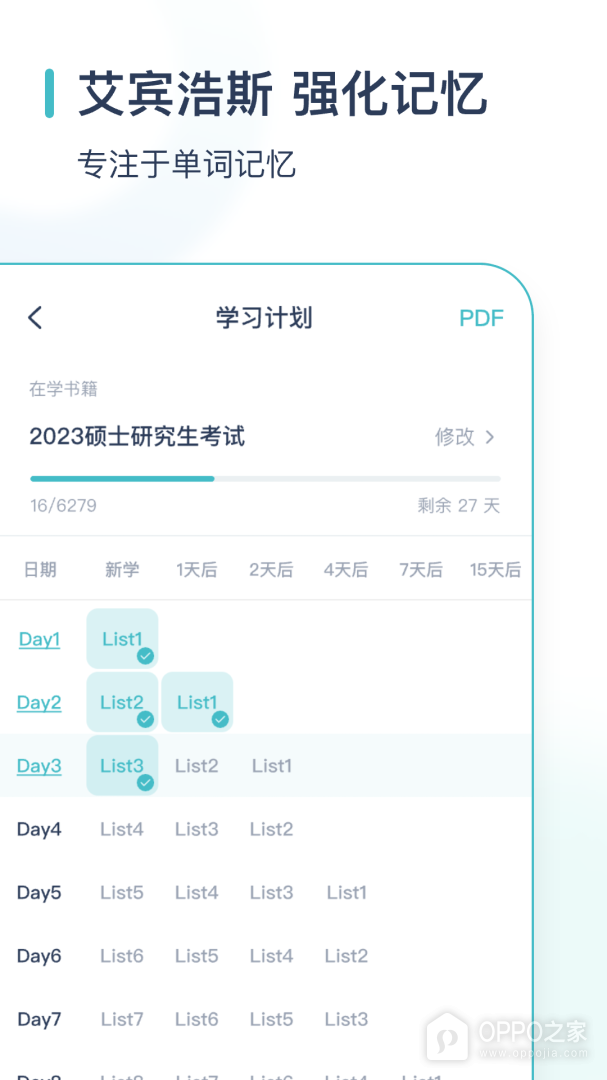Viewport: 607px width, 1080px height.
Task: Open the PDF export
Action: click(x=481, y=318)
